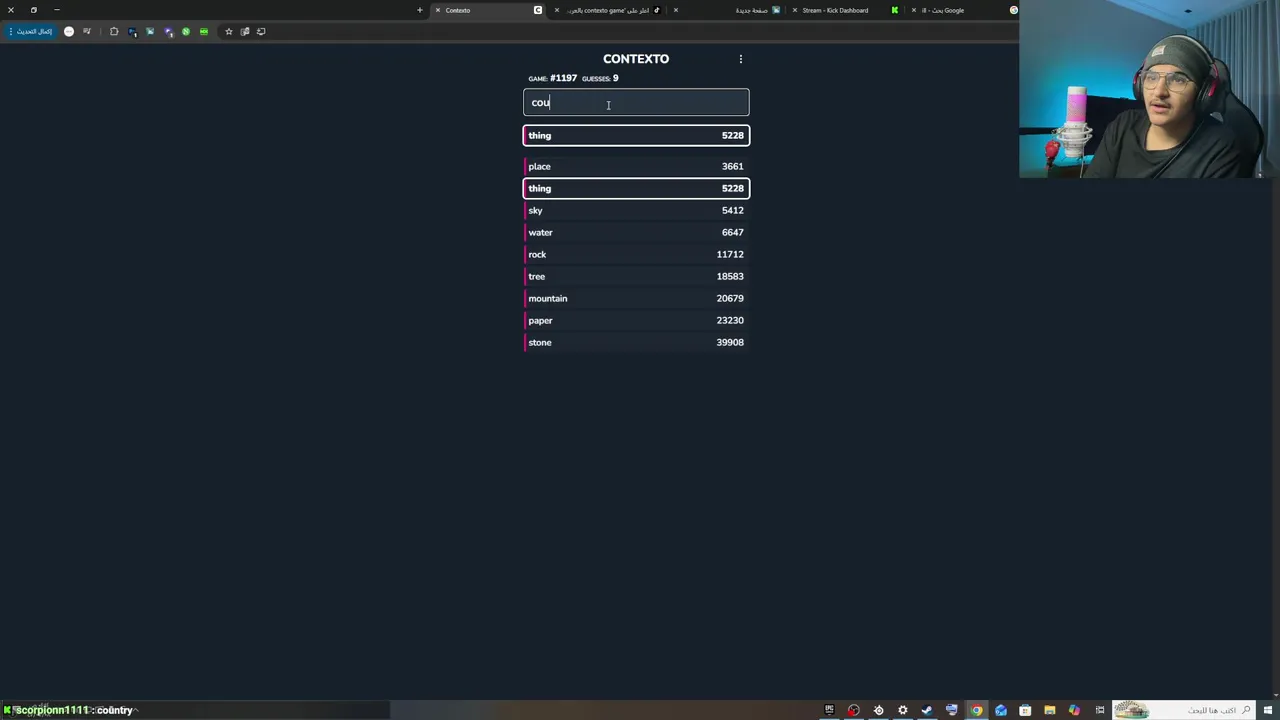The image size is (1280, 720).
Task: Click the CONTEXTO title heading
Action: pos(636,59)
